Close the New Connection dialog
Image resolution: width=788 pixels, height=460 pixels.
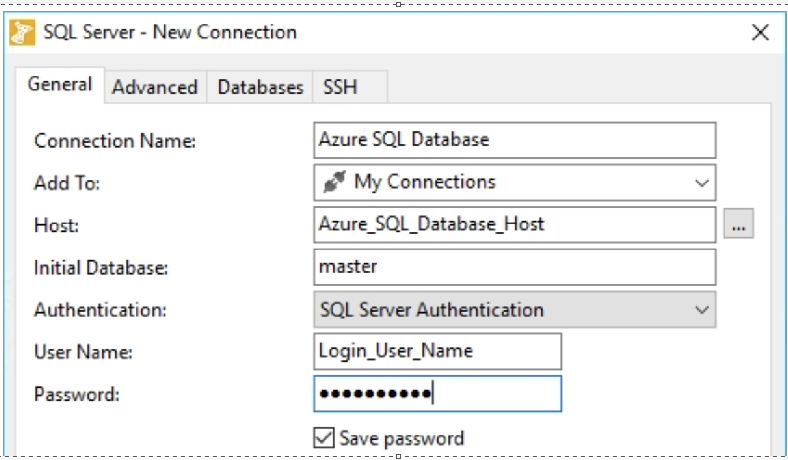coord(760,33)
